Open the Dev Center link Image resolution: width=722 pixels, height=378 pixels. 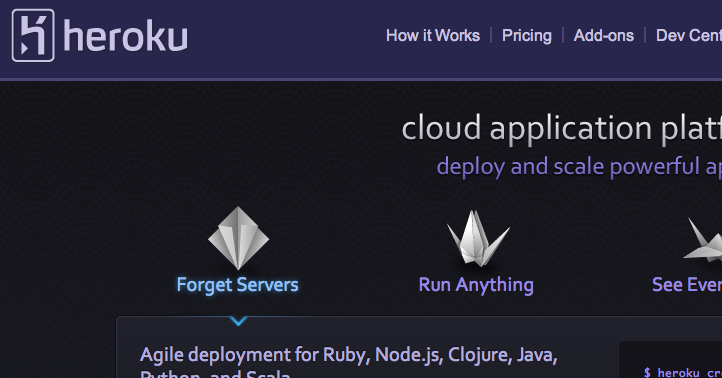pos(689,35)
